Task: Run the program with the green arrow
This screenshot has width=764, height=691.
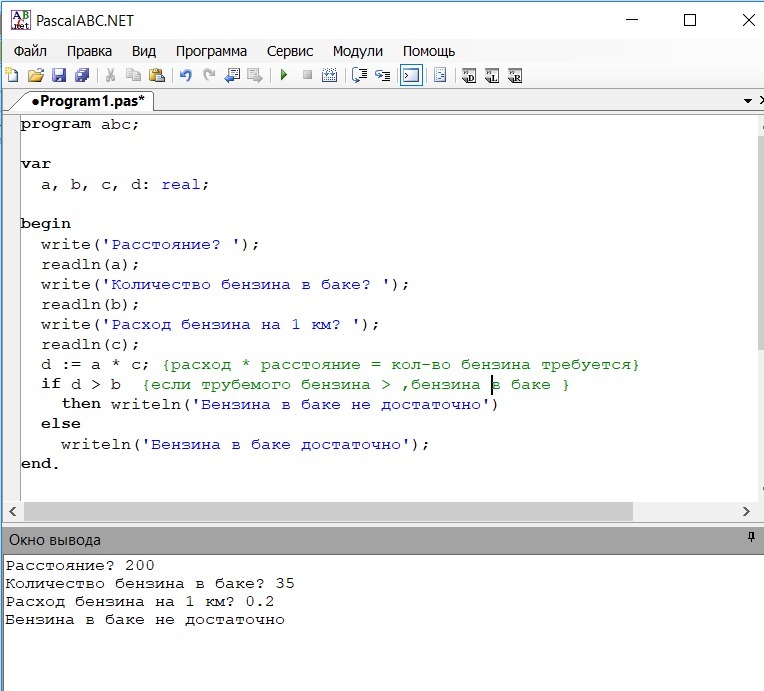Action: pyautogui.click(x=284, y=75)
